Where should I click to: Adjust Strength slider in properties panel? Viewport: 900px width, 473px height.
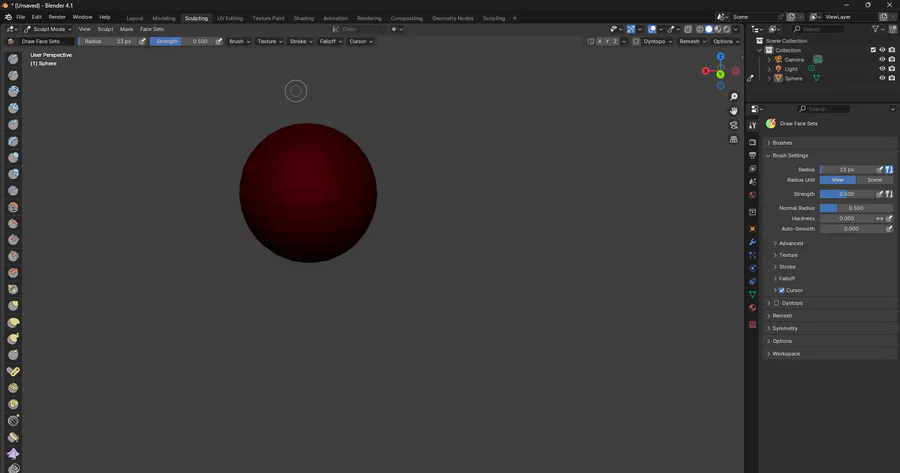(847, 194)
